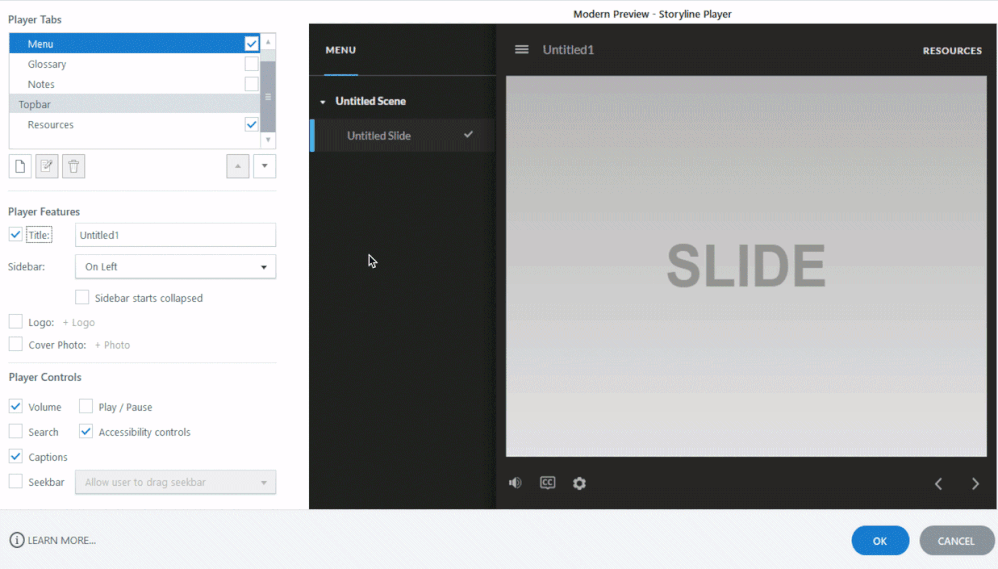This screenshot has width=998, height=569.
Task: Toggle the Title checkbox
Action: pos(15,234)
